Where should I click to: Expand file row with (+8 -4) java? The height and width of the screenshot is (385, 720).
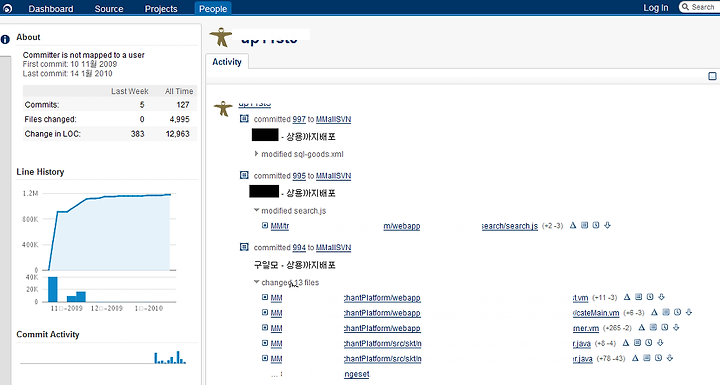[x=265, y=343]
